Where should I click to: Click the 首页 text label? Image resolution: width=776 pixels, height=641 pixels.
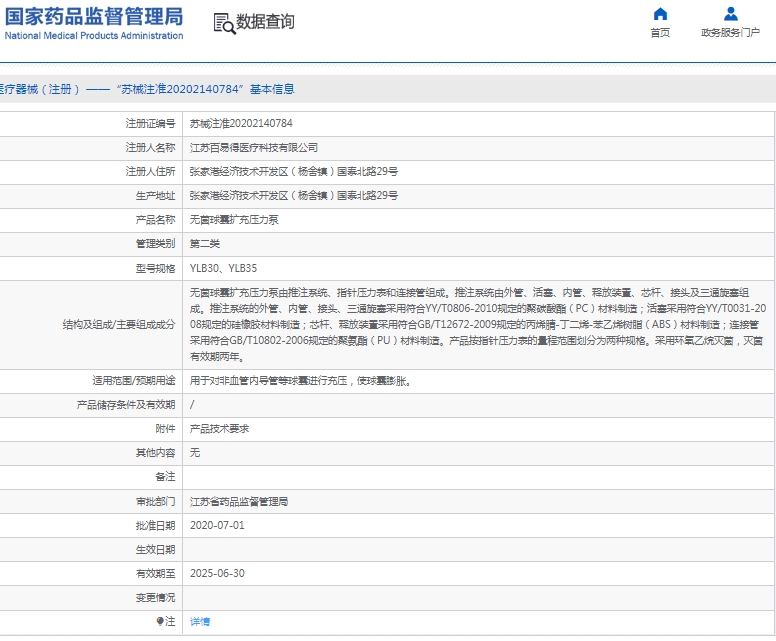tap(660, 33)
